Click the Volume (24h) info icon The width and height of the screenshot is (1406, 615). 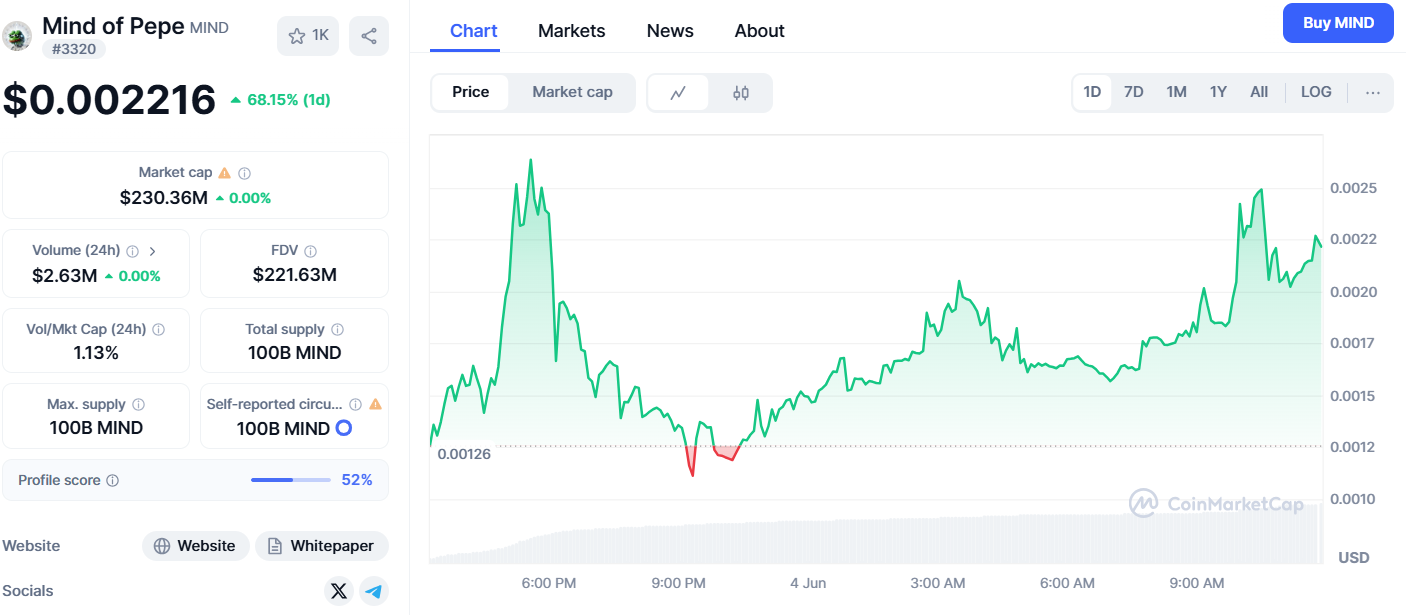click(133, 251)
